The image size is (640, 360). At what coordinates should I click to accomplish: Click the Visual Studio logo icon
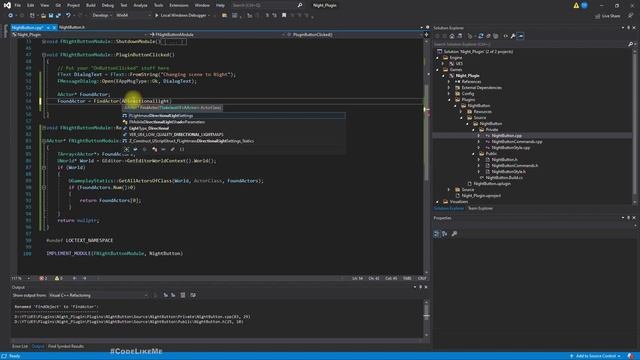7,5
